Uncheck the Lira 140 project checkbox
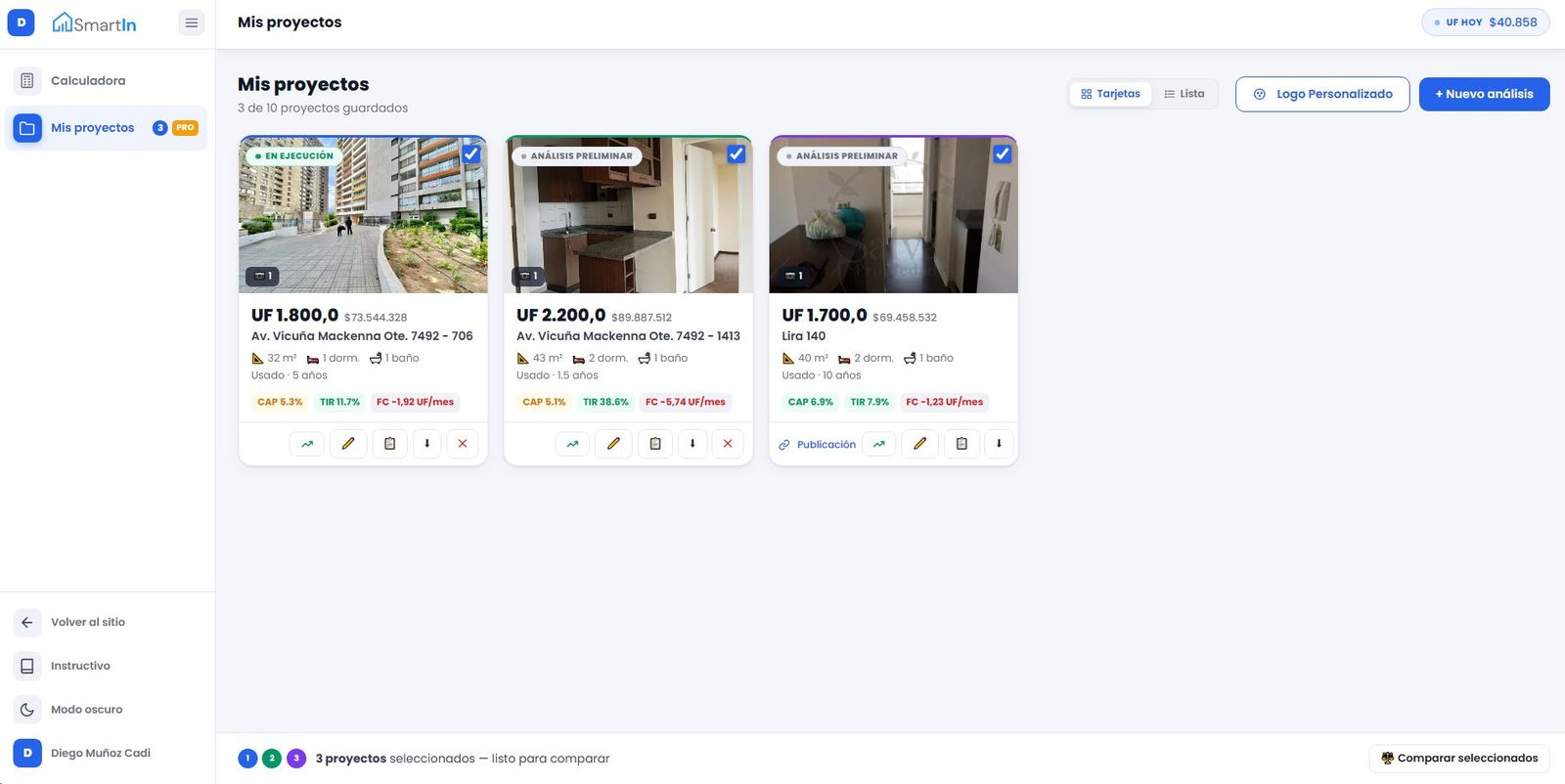Viewport: 1565px width, 784px height. coord(1003,154)
